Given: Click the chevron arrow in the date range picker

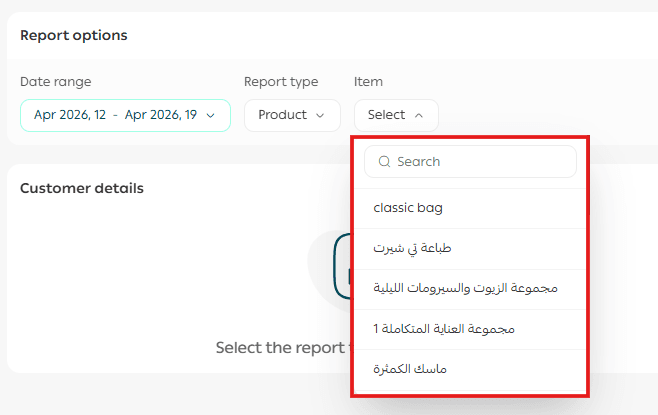Looking at the screenshot, I should (210, 115).
